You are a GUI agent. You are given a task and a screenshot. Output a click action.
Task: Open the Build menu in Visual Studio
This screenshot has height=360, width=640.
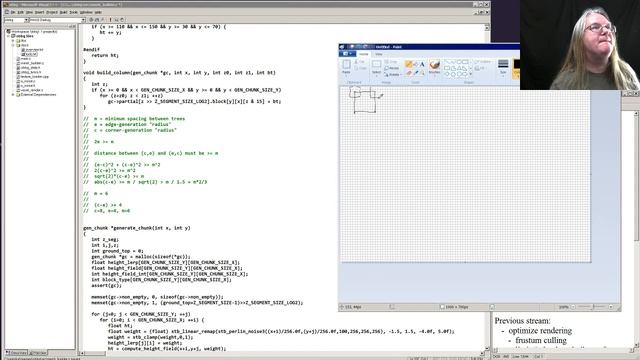click(63, 12)
